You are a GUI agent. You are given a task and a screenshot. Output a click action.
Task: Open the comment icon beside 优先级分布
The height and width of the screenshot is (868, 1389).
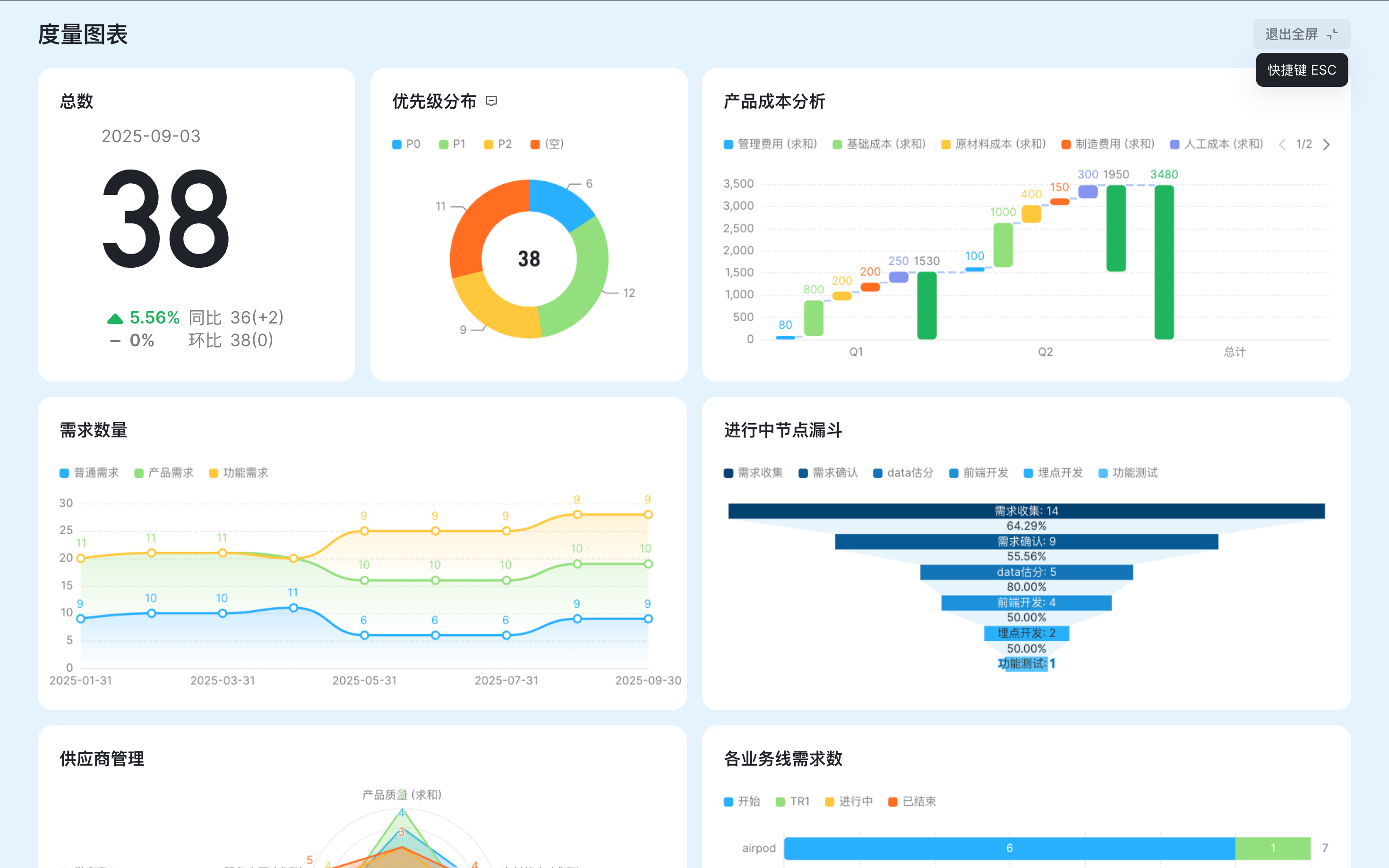pyautogui.click(x=491, y=102)
